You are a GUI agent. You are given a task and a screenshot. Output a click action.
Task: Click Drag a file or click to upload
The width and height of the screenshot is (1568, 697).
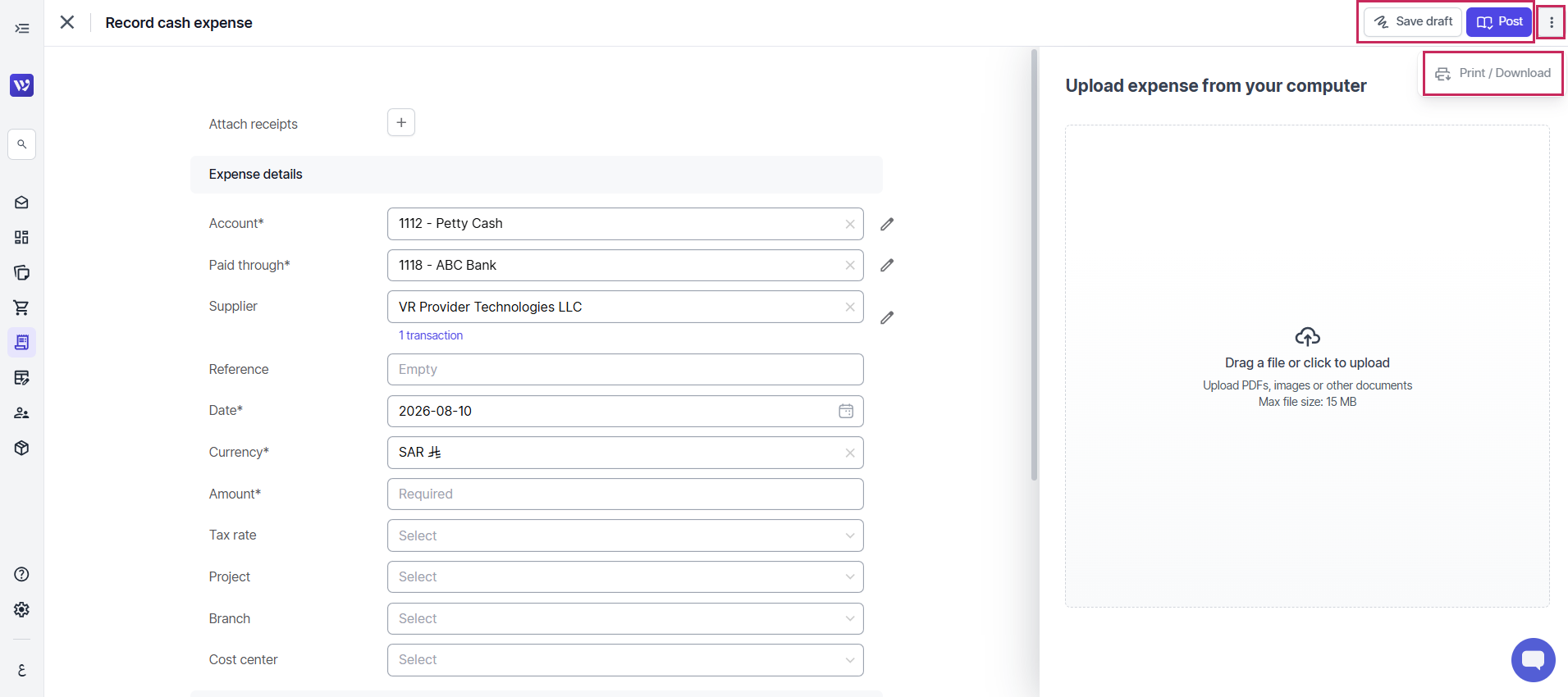coord(1307,363)
